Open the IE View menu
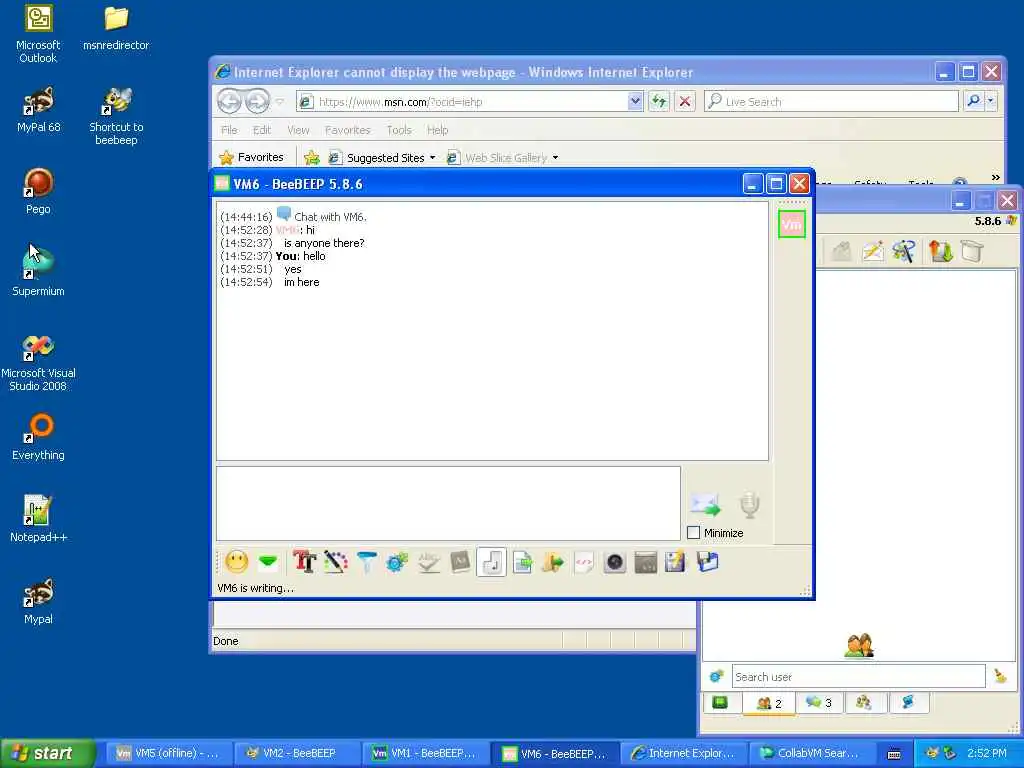 298,130
